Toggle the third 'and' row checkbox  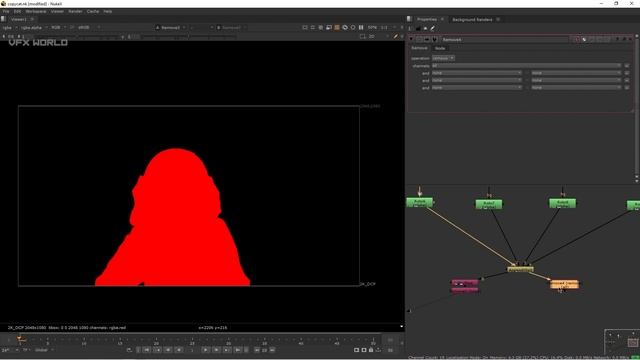[x=627, y=87]
